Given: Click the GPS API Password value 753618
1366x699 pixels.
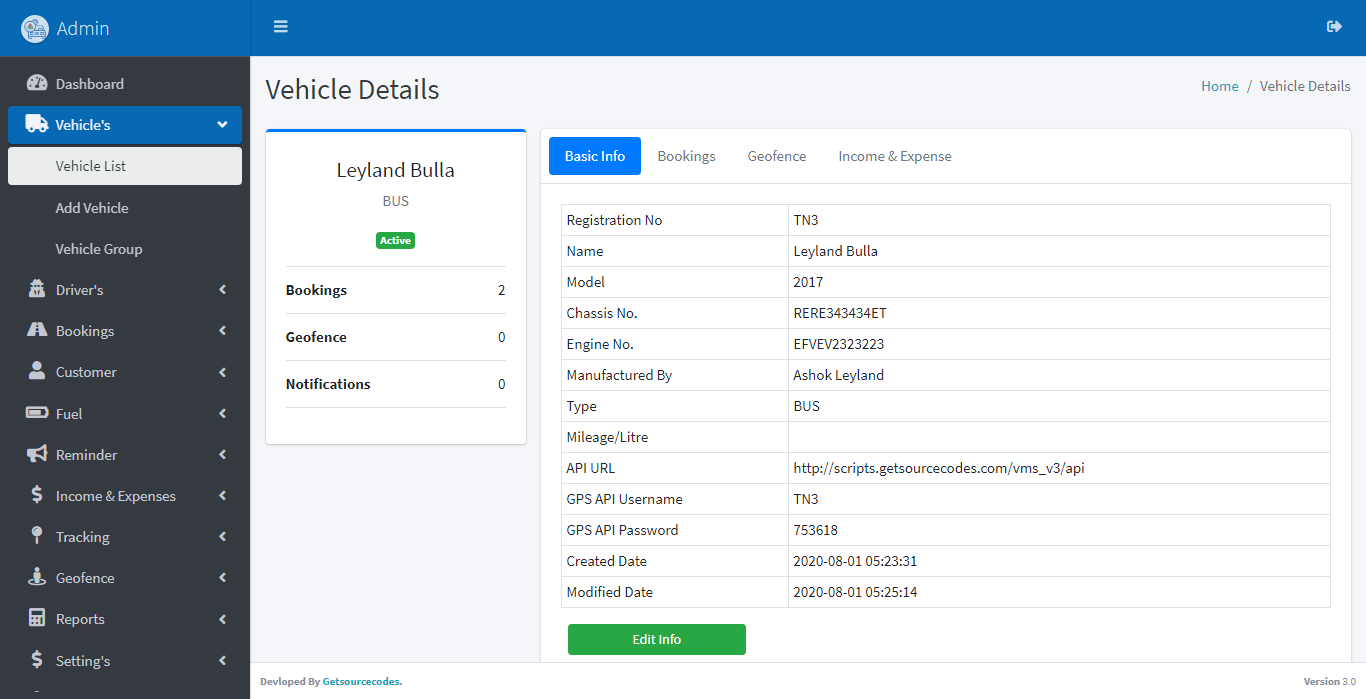Looking at the screenshot, I should pyautogui.click(x=816, y=530).
